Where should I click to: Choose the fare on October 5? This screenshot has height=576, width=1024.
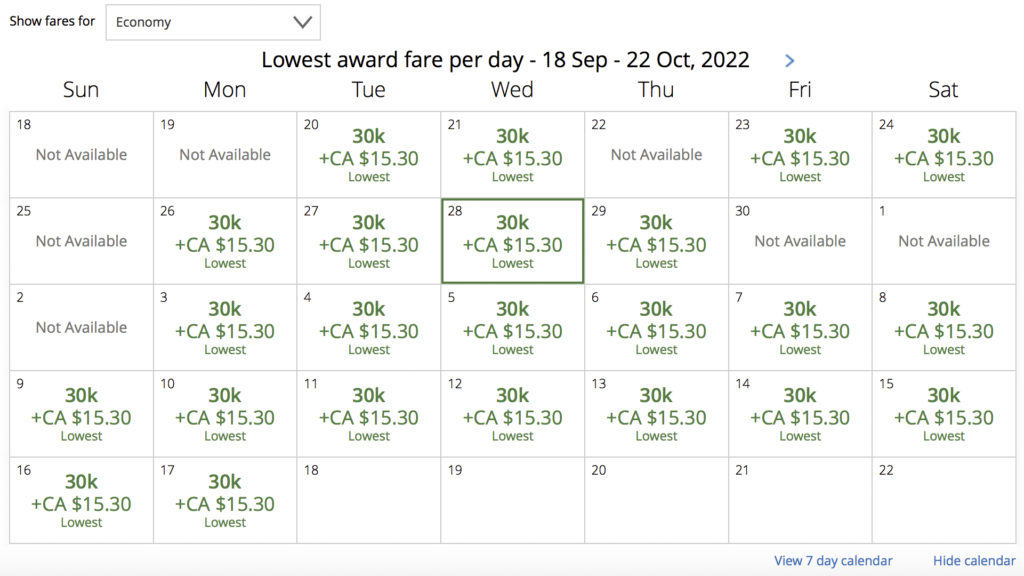[x=513, y=327]
